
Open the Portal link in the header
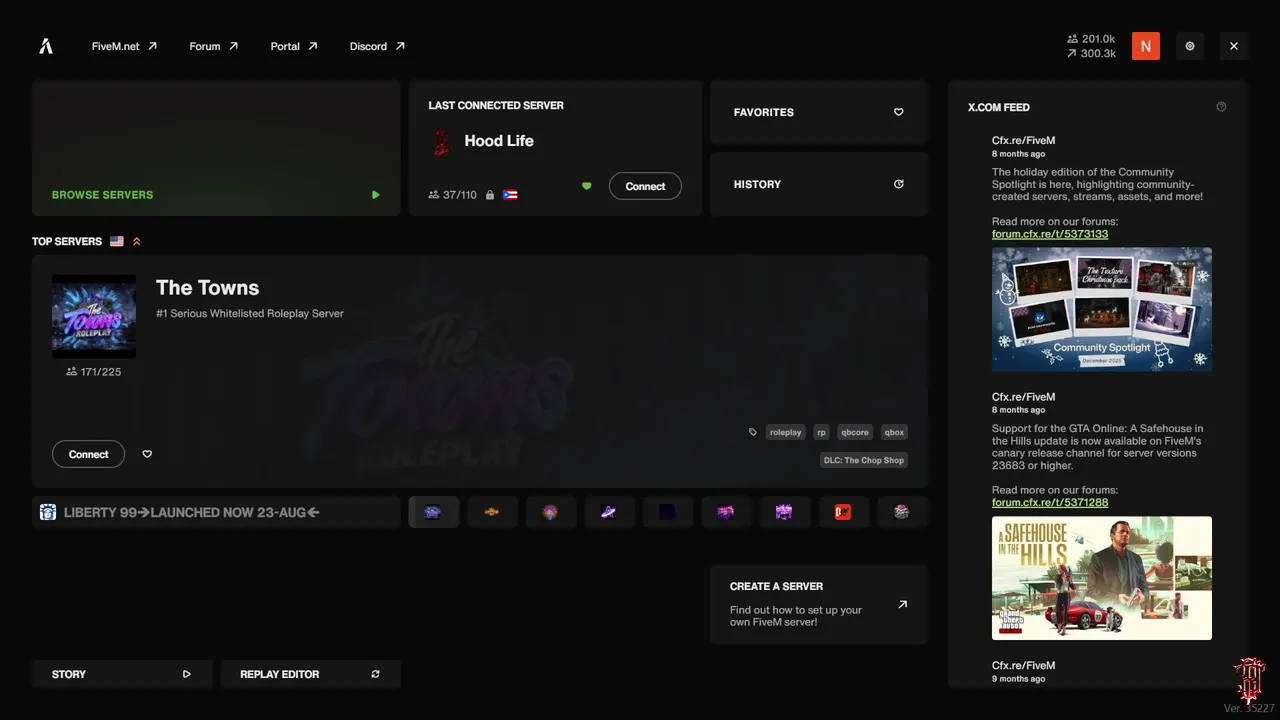[294, 46]
